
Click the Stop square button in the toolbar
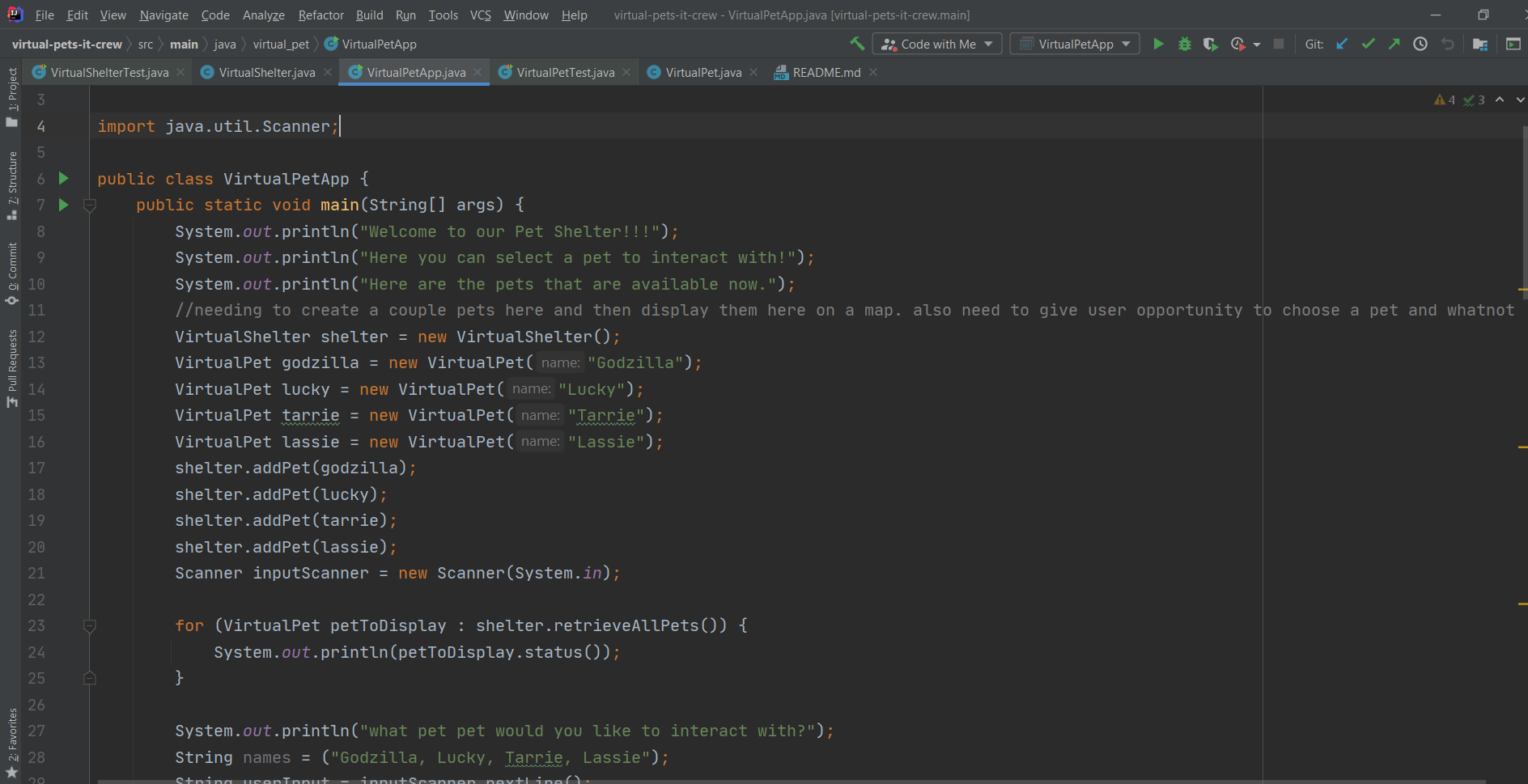(1279, 44)
